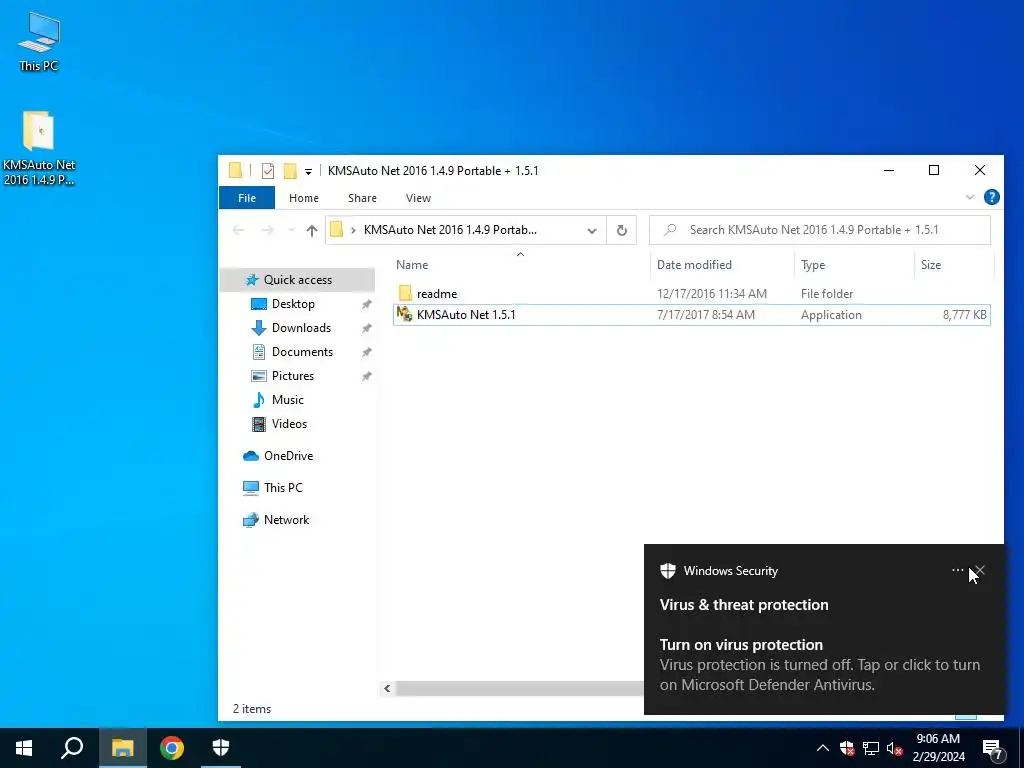Screen dimensions: 1024x768
Task: Open This PC desktop icon
Action: (x=39, y=40)
